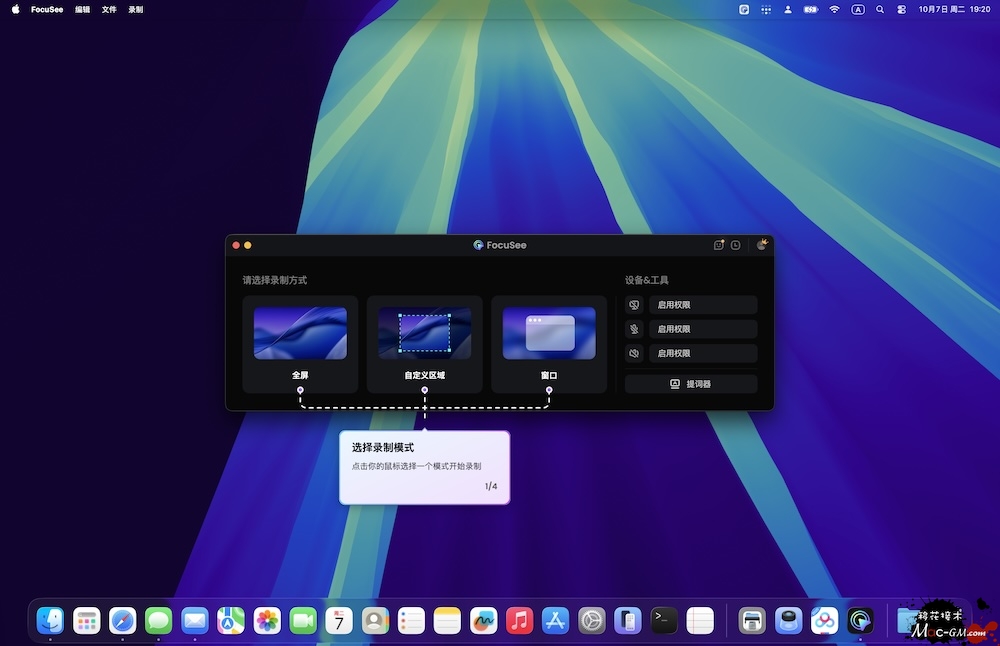This screenshot has width=1000, height=646.
Task: Open the 文件 menu in menu bar
Action: pyautogui.click(x=109, y=9)
